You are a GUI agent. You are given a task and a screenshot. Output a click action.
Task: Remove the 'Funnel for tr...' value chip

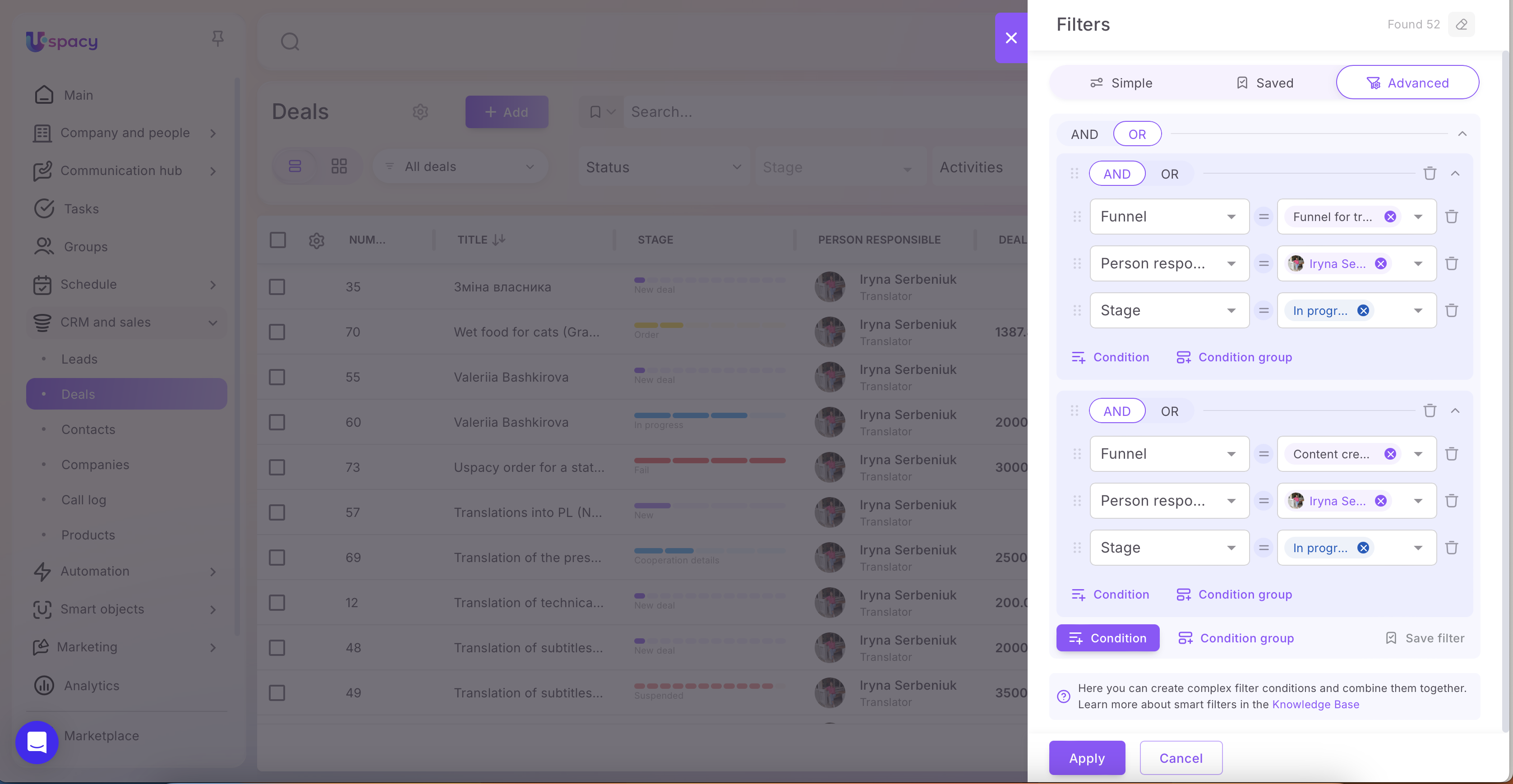tap(1390, 217)
